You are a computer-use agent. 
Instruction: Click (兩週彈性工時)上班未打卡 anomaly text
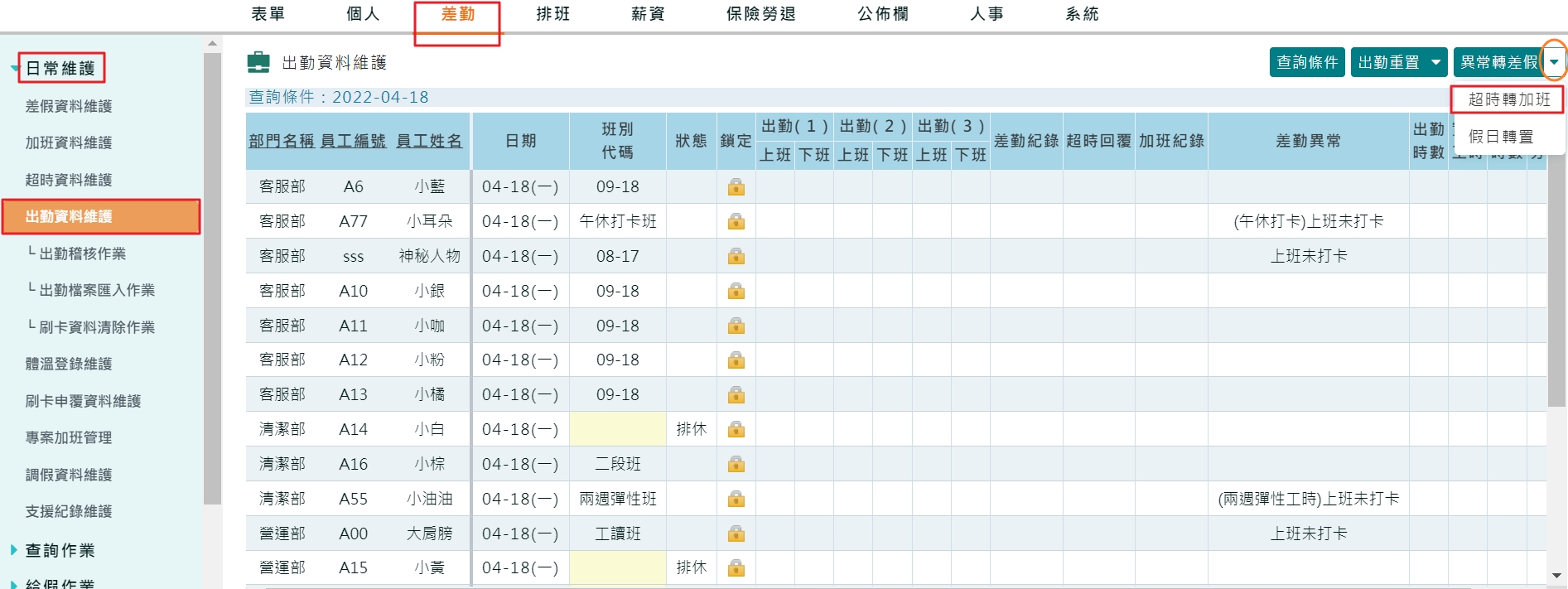pos(1309,499)
